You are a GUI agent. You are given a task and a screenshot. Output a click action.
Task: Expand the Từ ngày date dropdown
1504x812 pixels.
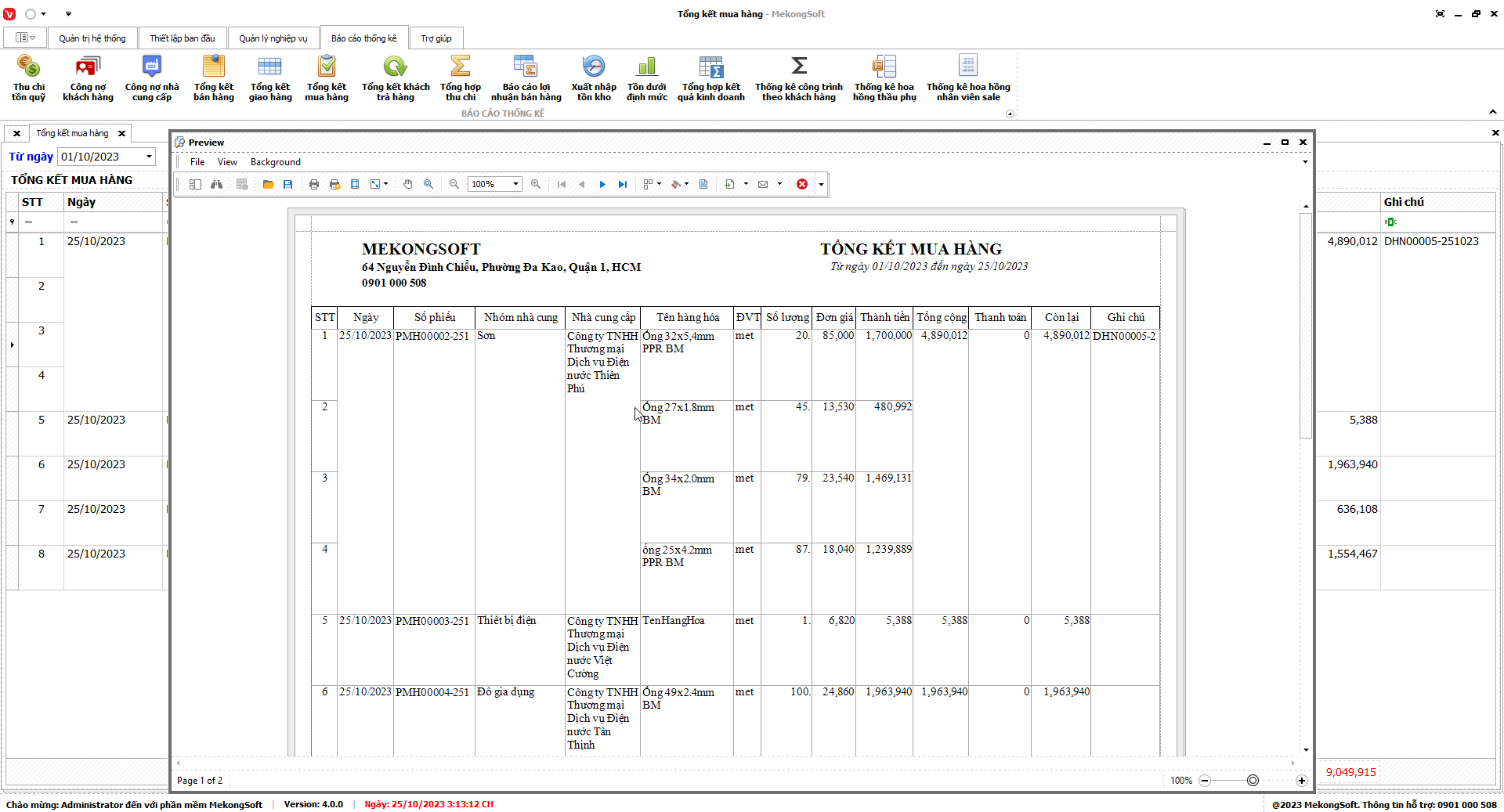coord(149,157)
